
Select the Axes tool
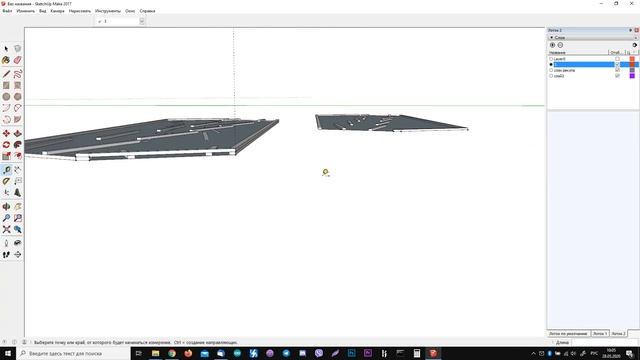[x=6, y=193]
